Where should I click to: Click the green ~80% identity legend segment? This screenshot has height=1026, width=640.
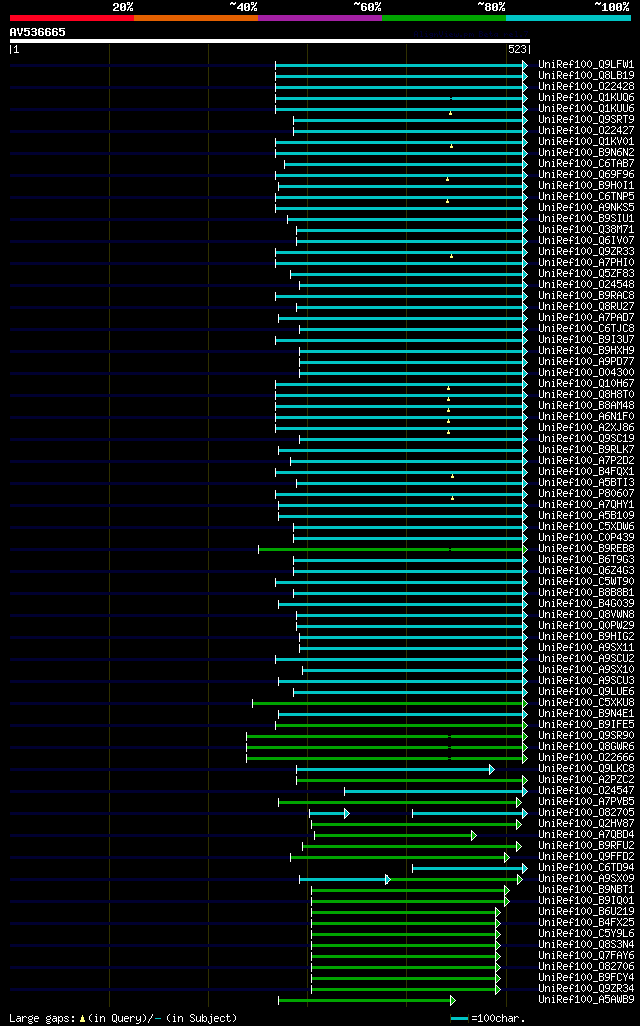(x=444, y=18)
